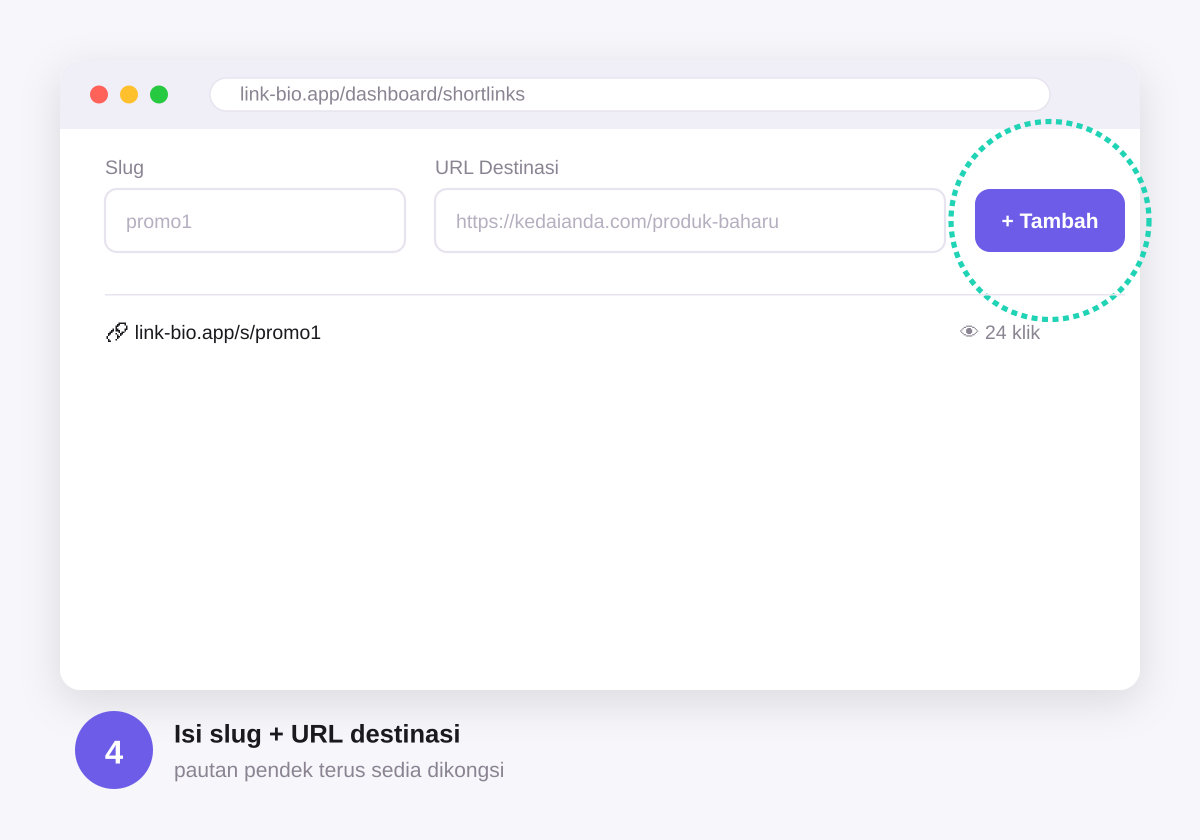Maximize the window with the green button
This screenshot has width=1200, height=840.
pyautogui.click(x=159, y=94)
